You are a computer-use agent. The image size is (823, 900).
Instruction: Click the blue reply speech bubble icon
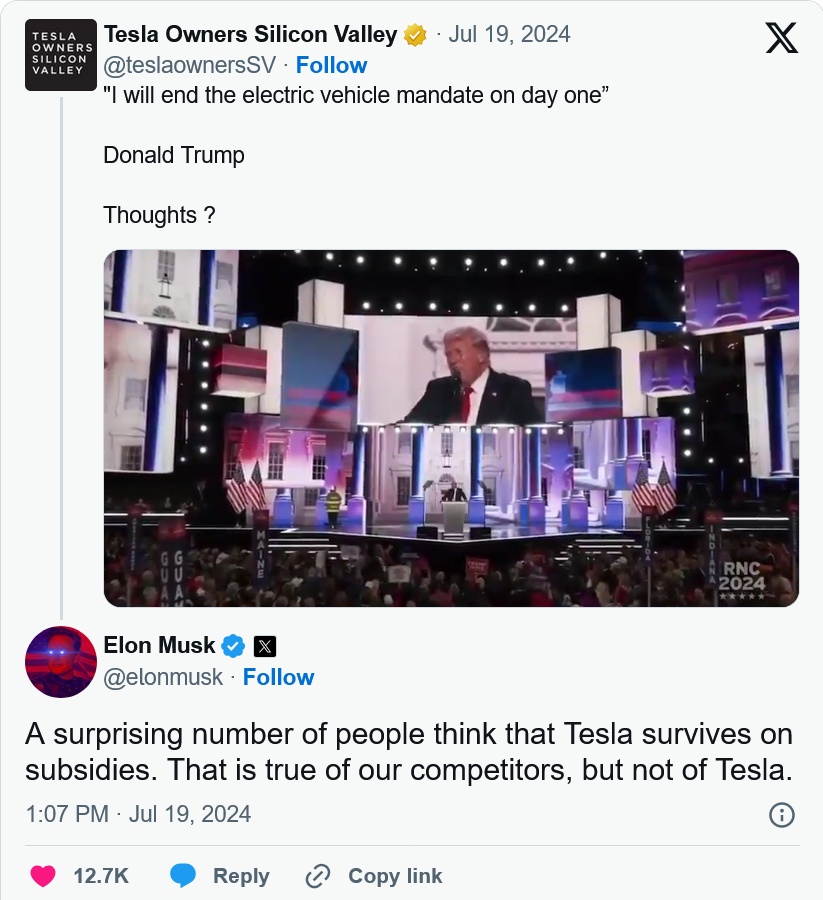[183, 876]
